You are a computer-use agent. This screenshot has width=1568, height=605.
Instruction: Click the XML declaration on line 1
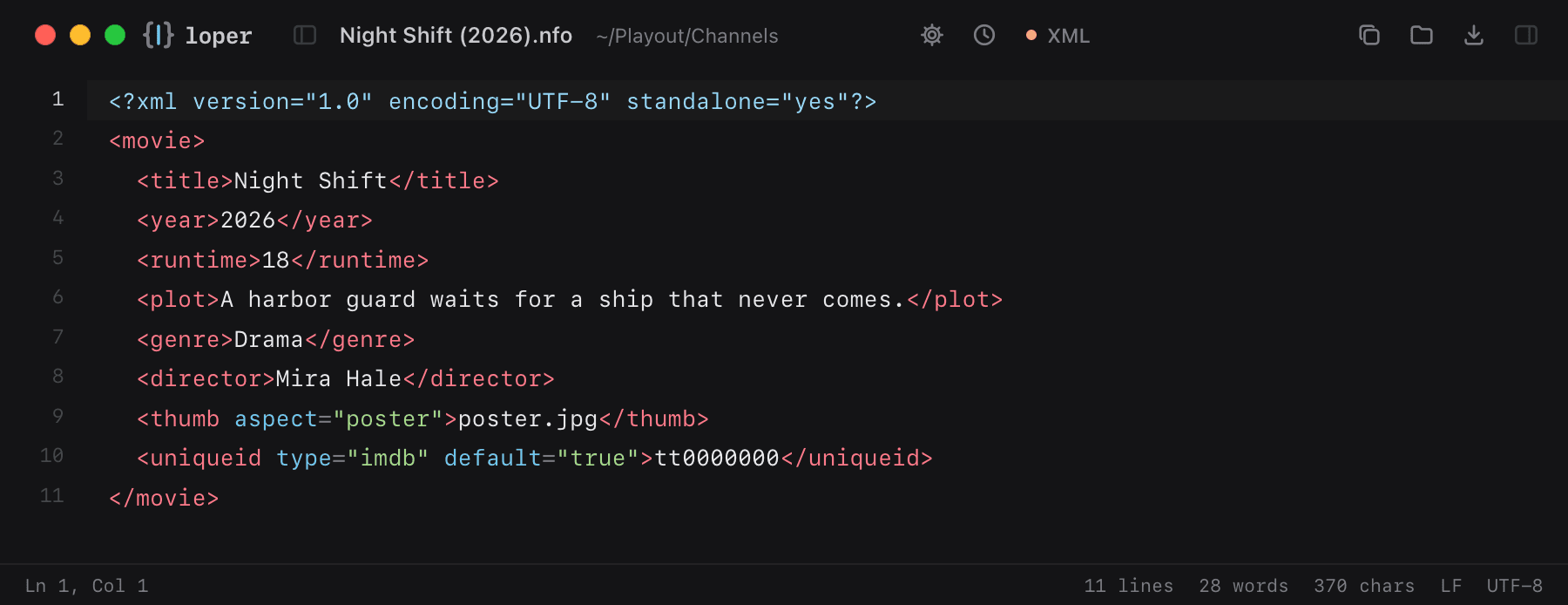pos(493,101)
